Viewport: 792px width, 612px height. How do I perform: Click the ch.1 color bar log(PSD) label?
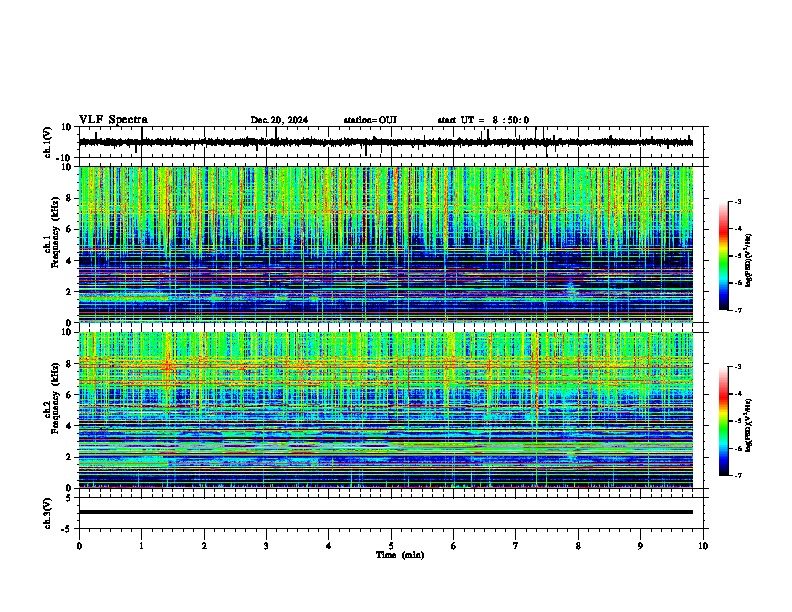point(748,260)
